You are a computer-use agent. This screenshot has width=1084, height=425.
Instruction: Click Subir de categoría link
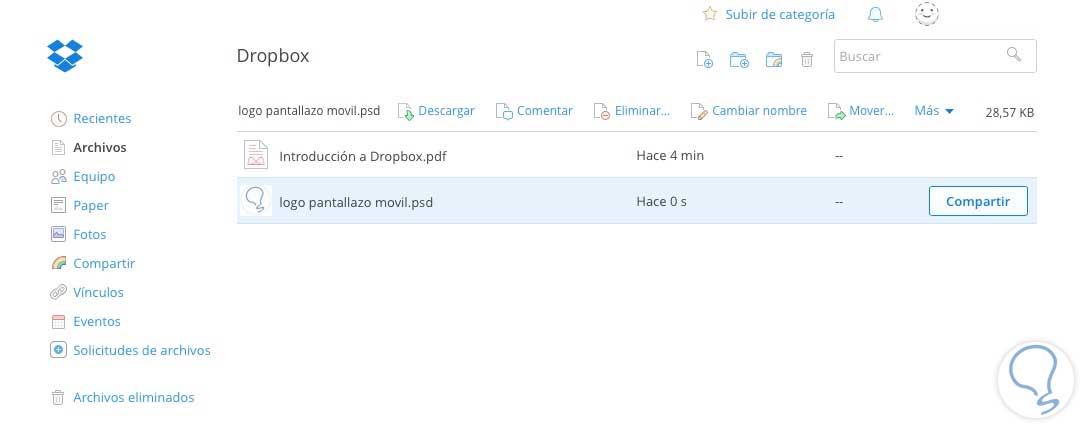780,14
